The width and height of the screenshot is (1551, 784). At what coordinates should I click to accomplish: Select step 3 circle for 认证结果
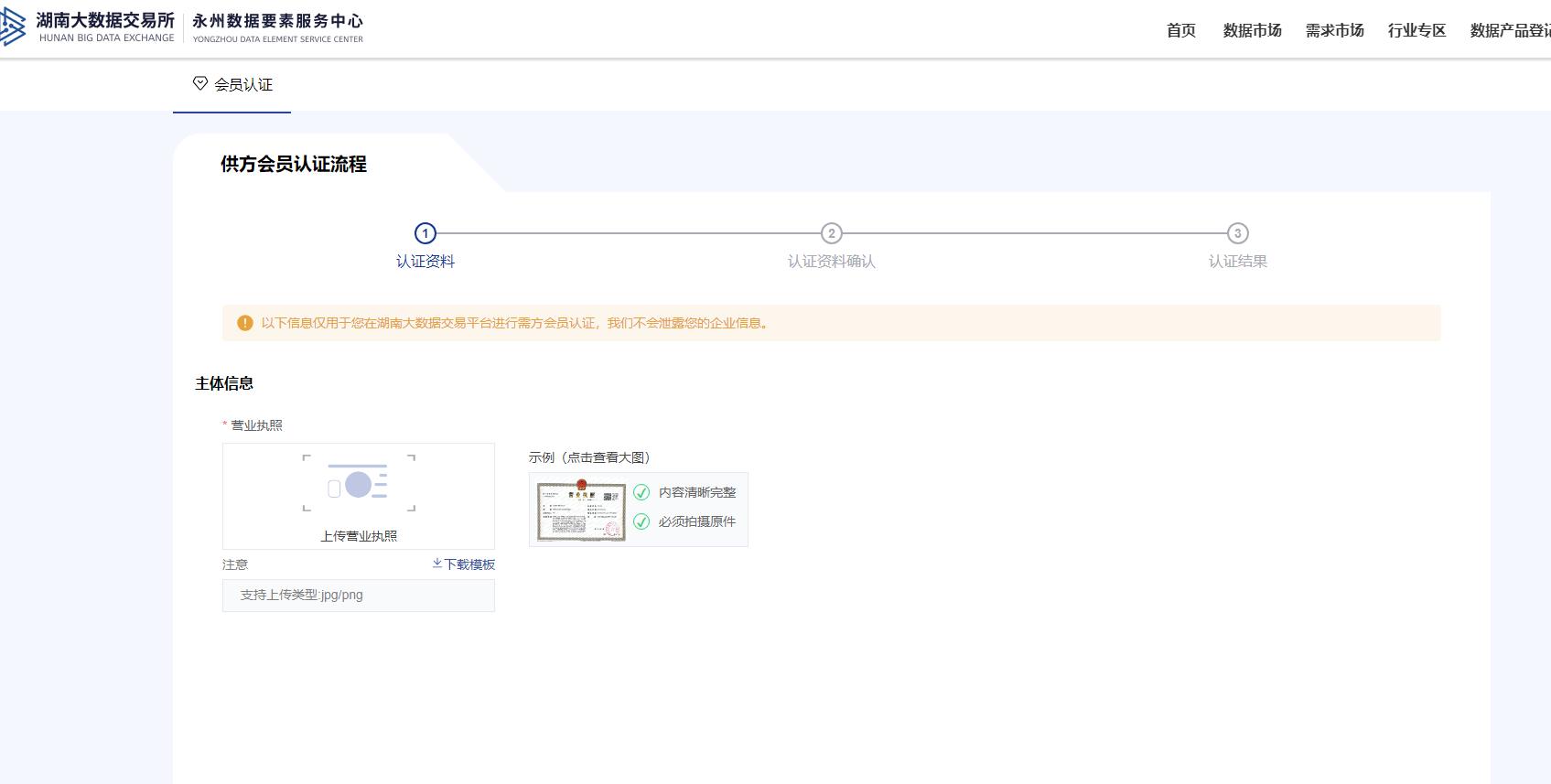coord(1237,233)
